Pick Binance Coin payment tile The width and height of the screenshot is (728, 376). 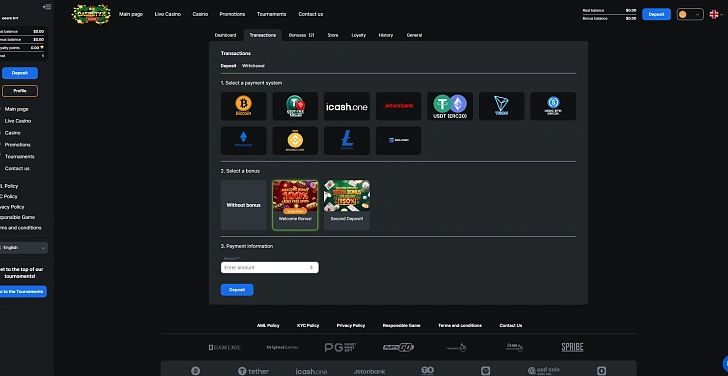(x=295, y=140)
